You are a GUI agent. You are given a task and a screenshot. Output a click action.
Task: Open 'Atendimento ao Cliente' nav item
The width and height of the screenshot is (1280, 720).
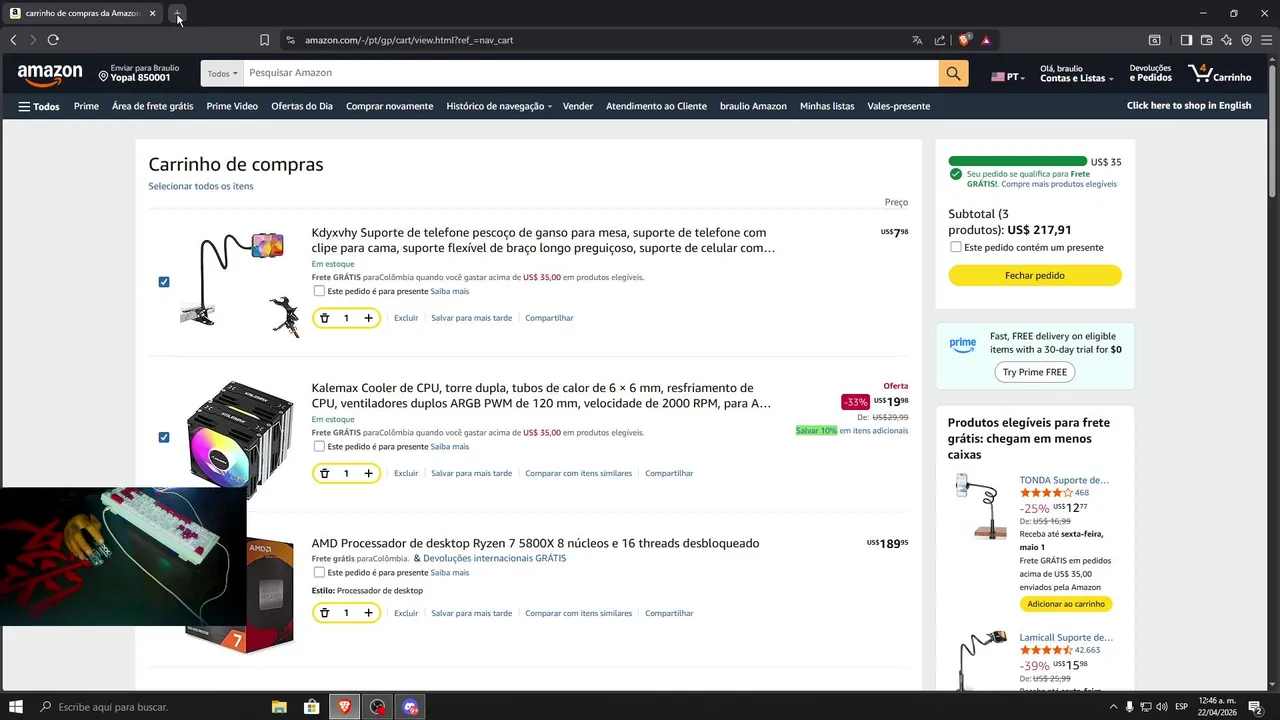click(x=656, y=106)
